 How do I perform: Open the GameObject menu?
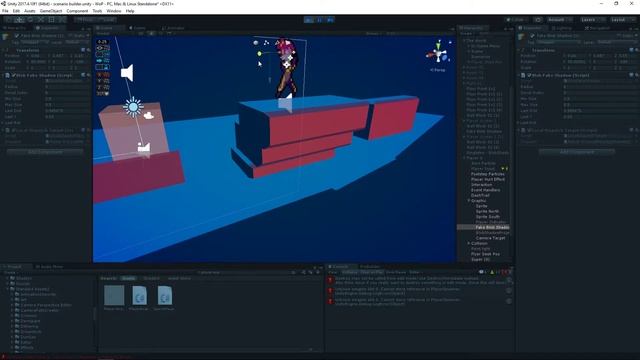point(51,11)
